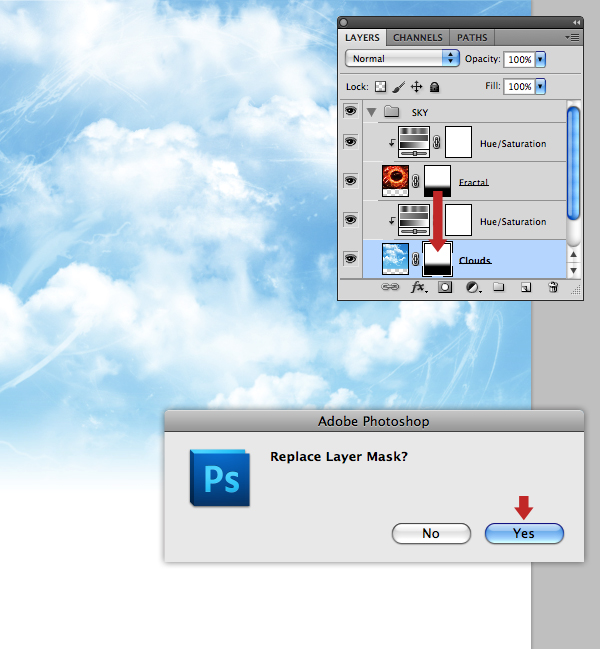This screenshot has width=600, height=649.
Task: Click the layers scrollbar down arrow
Action: coord(573,270)
